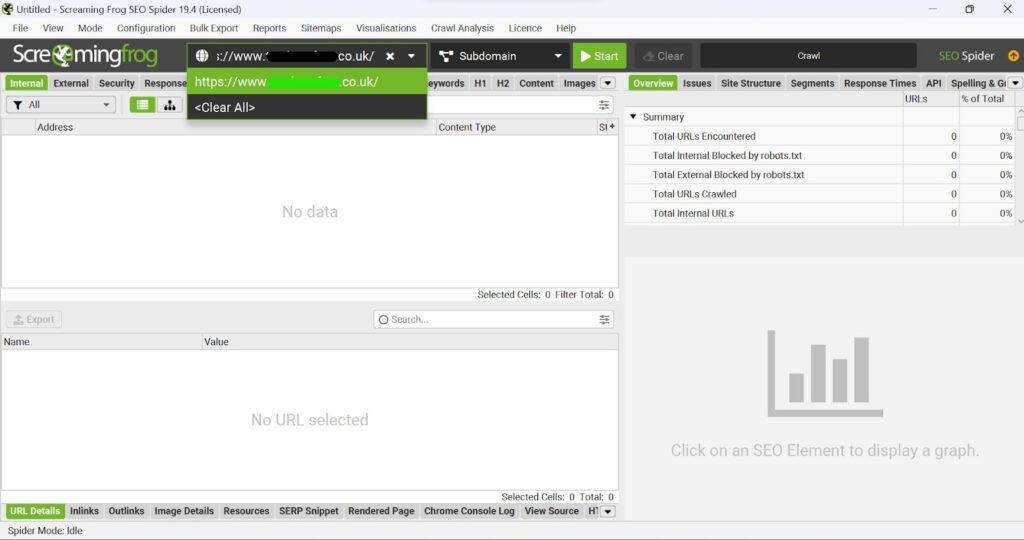Image resolution: width=1024 pixels, height=540 pixels.
Task: Click the globe icon in URL bar
Action: (202, 56)
